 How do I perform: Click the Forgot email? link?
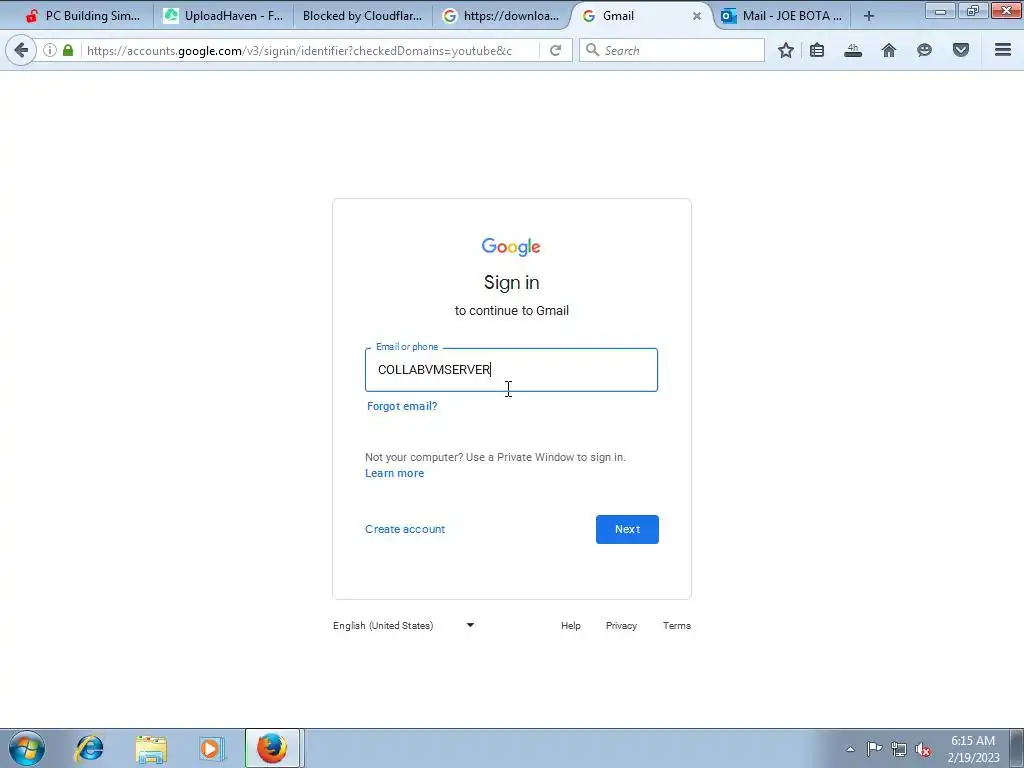(x=402, y=406)
